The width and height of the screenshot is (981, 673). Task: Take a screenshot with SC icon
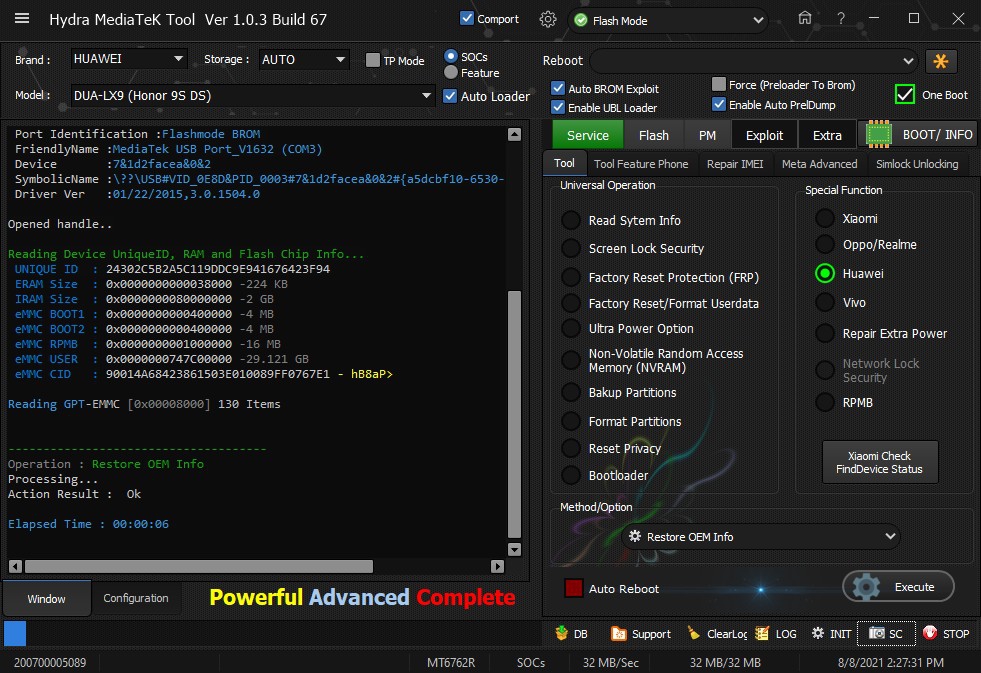(877, 634)
